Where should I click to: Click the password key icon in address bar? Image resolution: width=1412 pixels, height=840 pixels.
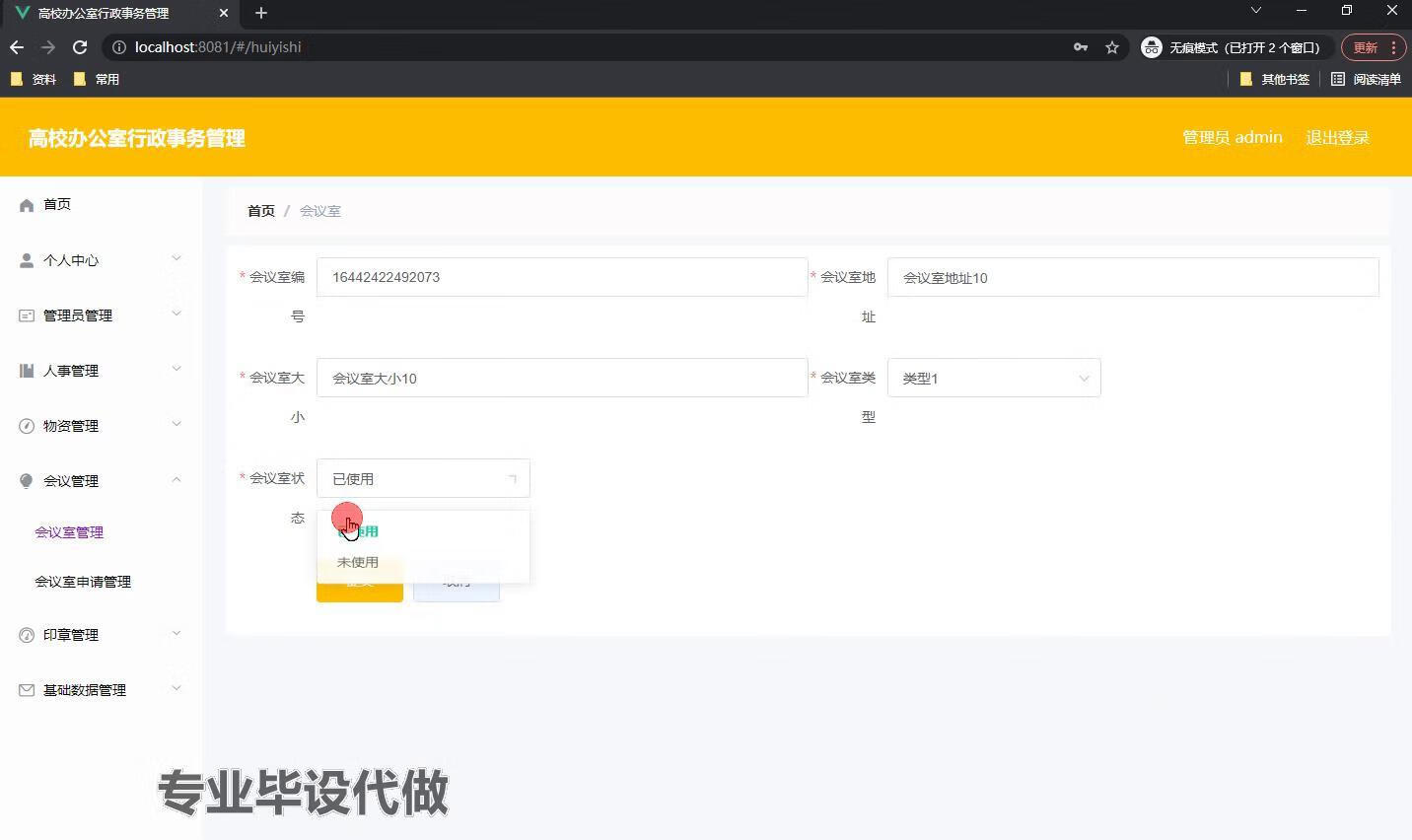coord(1081,47)
